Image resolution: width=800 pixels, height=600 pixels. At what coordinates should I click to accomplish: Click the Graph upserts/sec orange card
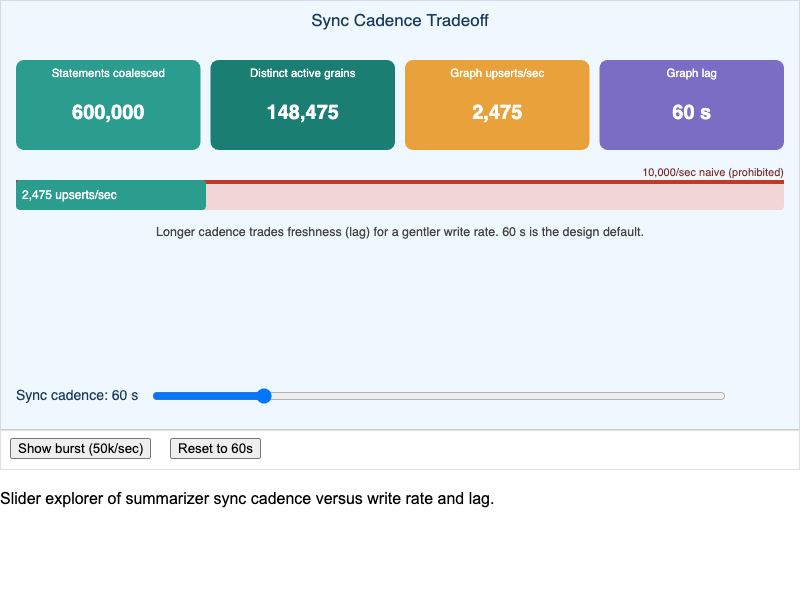pos(497,105)
